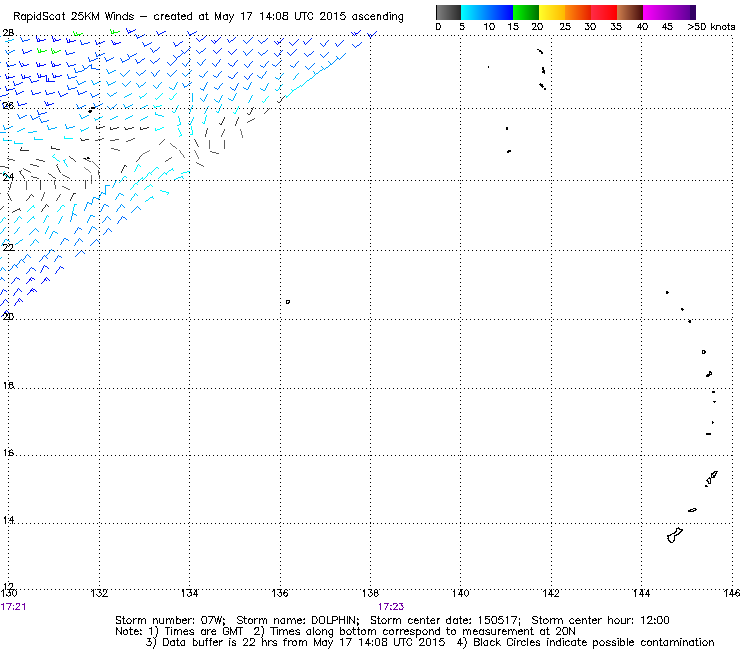The image size is (740, 650).
Task: Click the green 15-20 knots color band
Action: [x=526, y=12]
